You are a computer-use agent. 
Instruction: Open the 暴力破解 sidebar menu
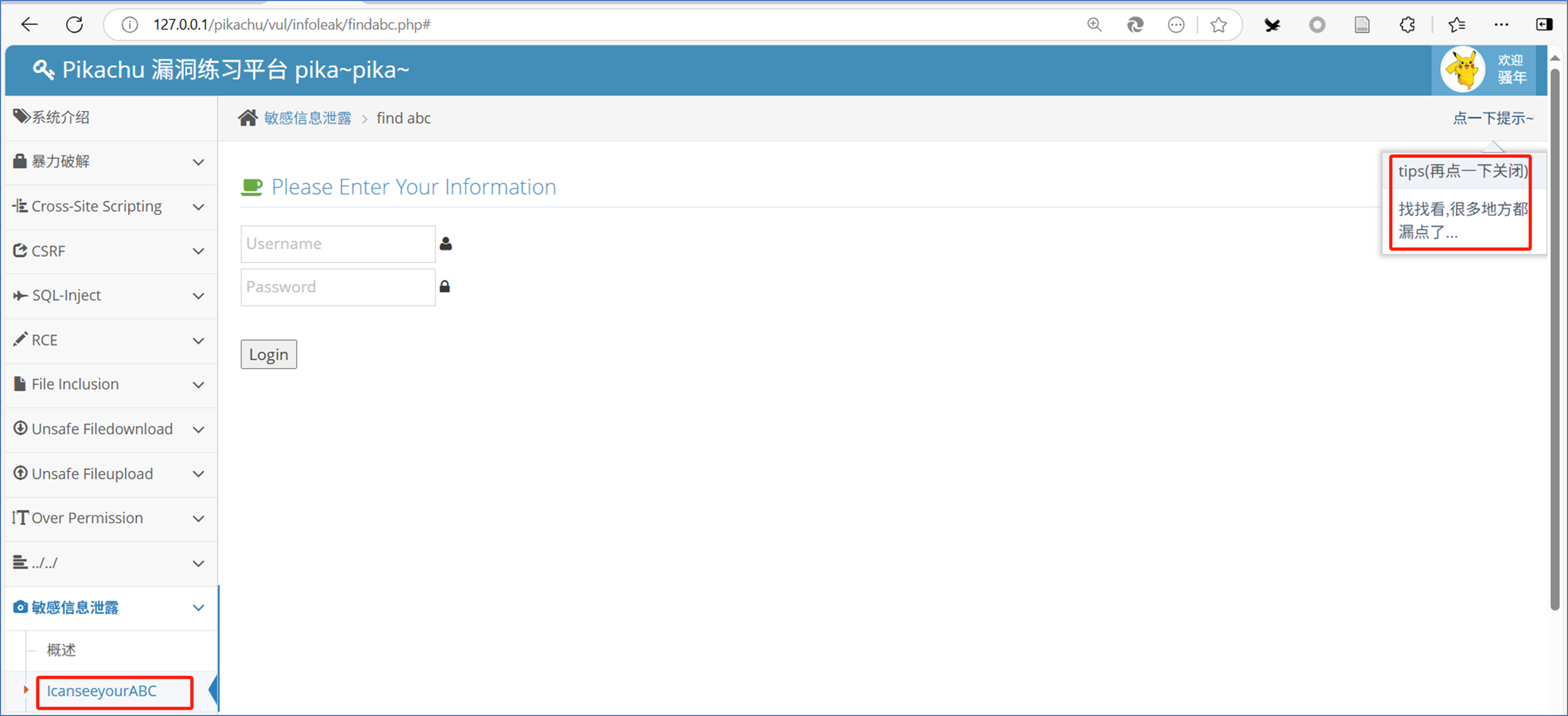point(111,161)
